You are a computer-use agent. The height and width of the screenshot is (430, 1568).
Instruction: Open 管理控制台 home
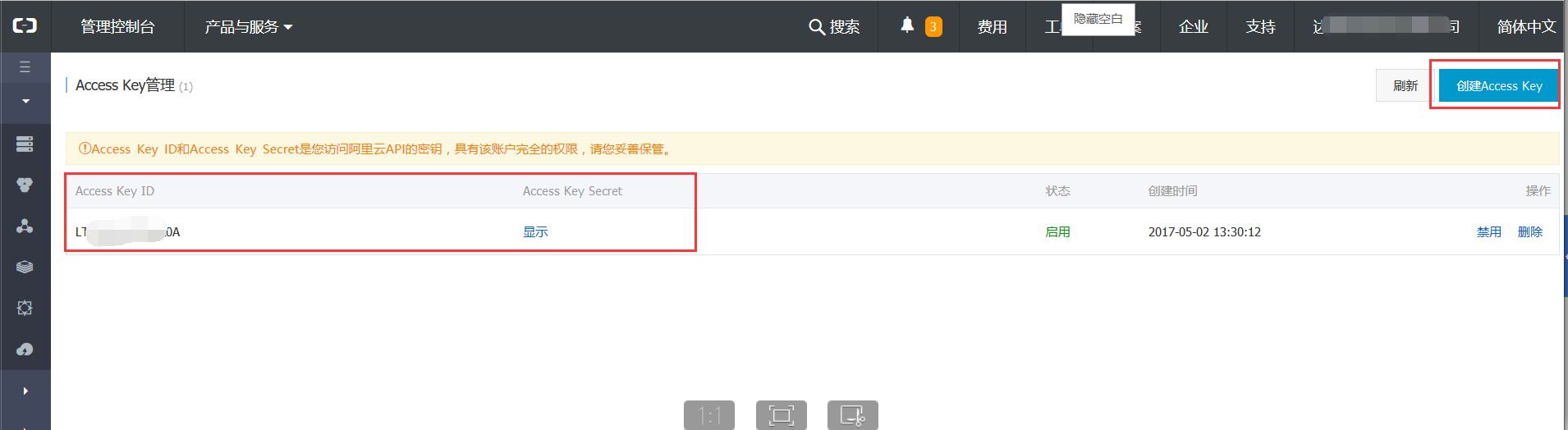click(x=117, y=27)
